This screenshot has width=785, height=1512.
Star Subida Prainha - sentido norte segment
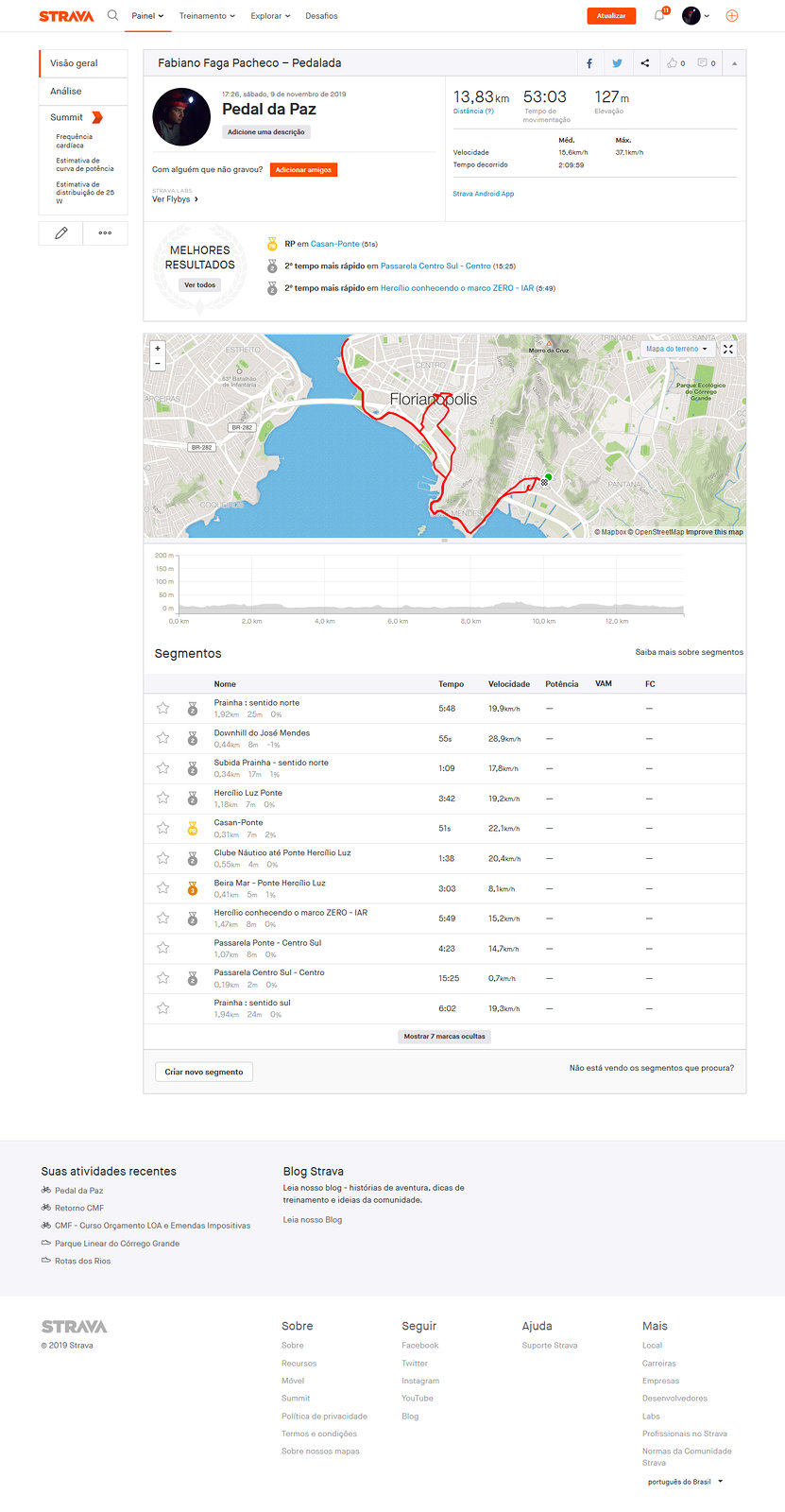pyautogui.click(x=163, y=768)
